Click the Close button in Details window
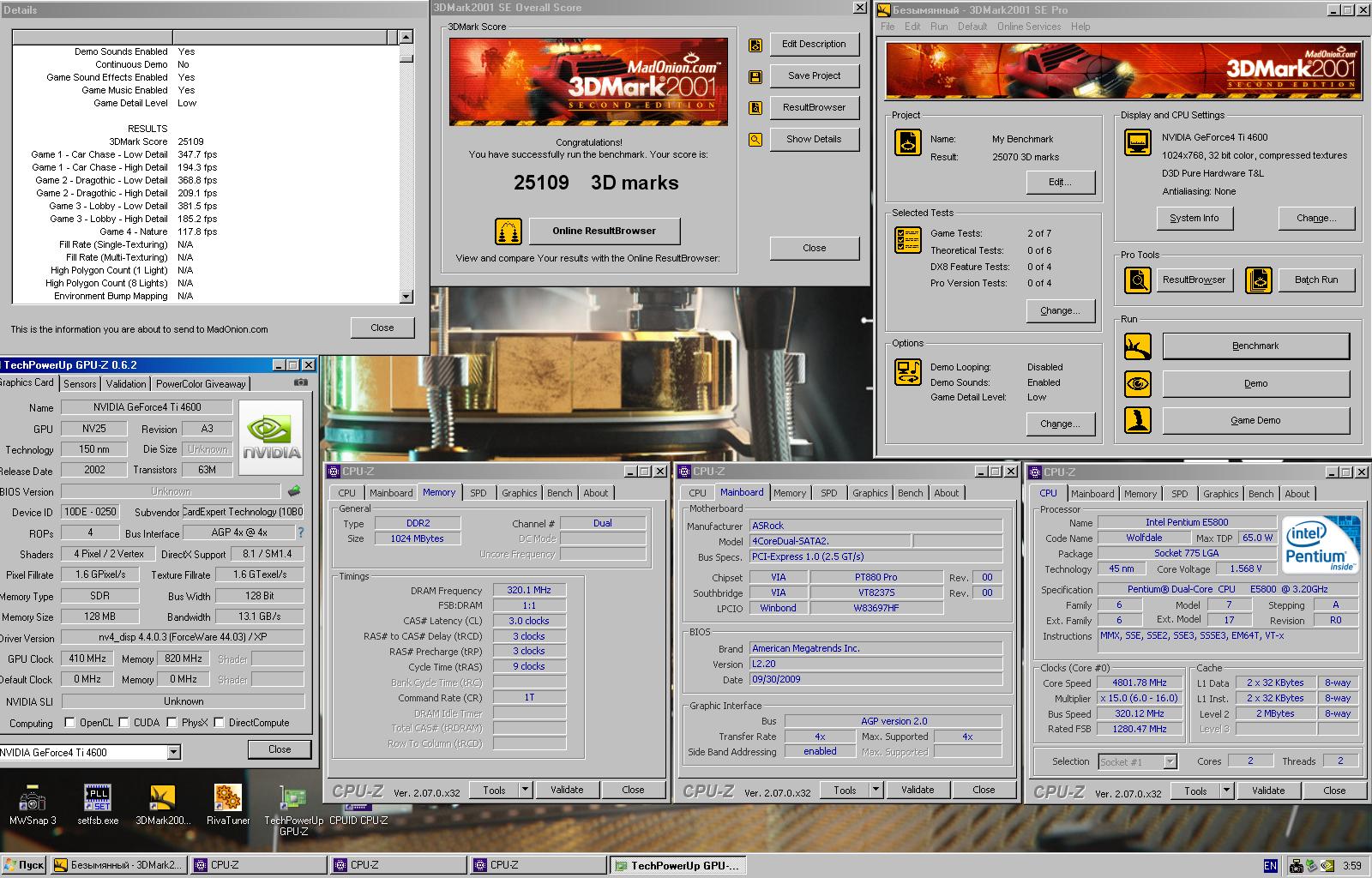1372x878 pixels. [x=382, y=328]
